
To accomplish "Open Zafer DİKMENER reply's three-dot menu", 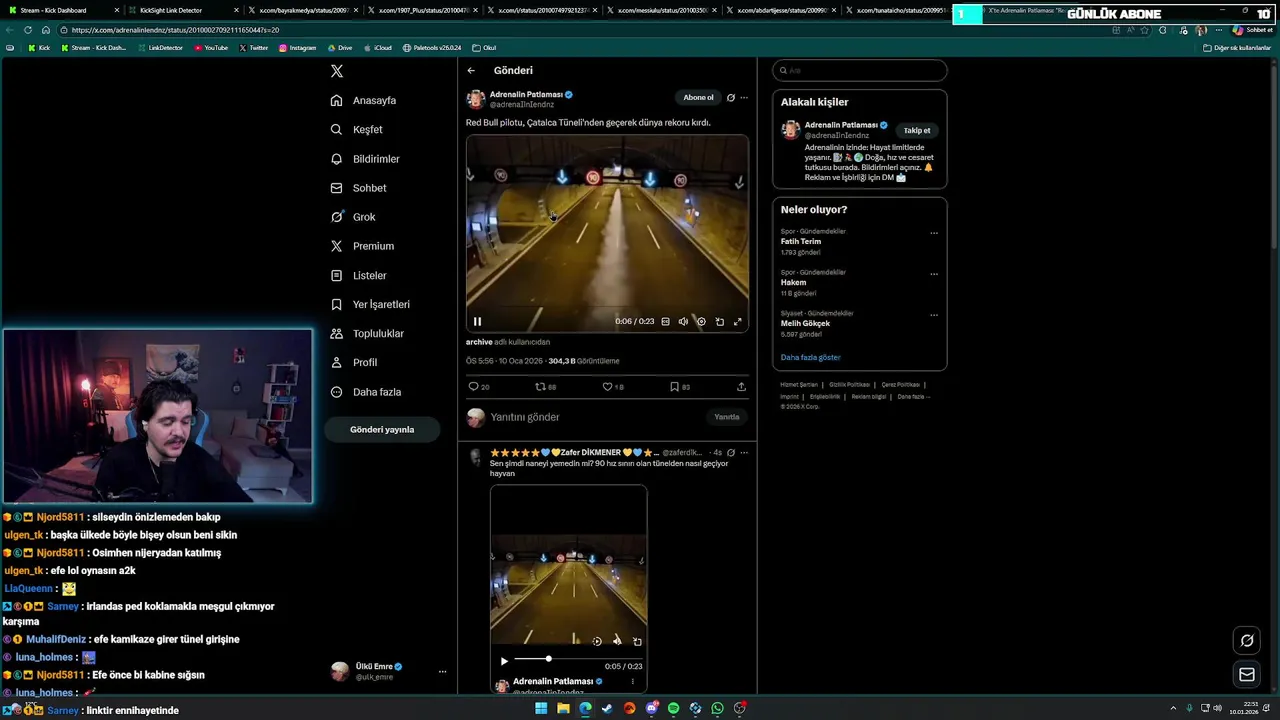I will pos(744,453).
